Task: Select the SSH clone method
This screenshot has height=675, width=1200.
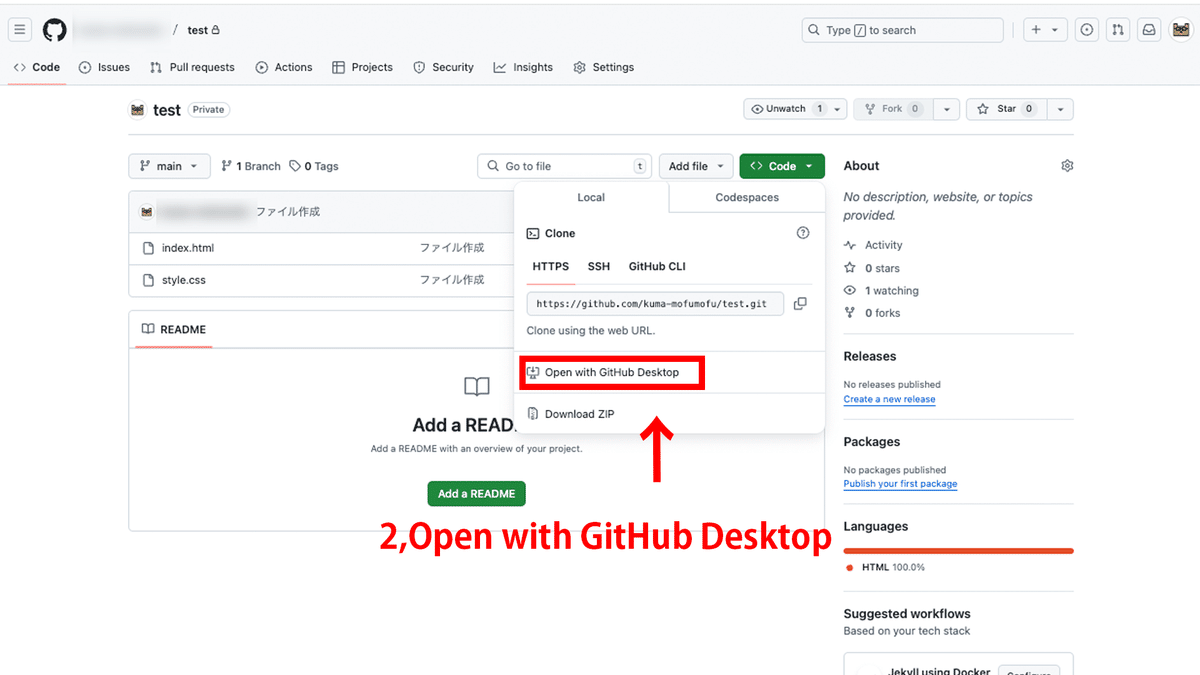Action: click(x=599, y=266)
